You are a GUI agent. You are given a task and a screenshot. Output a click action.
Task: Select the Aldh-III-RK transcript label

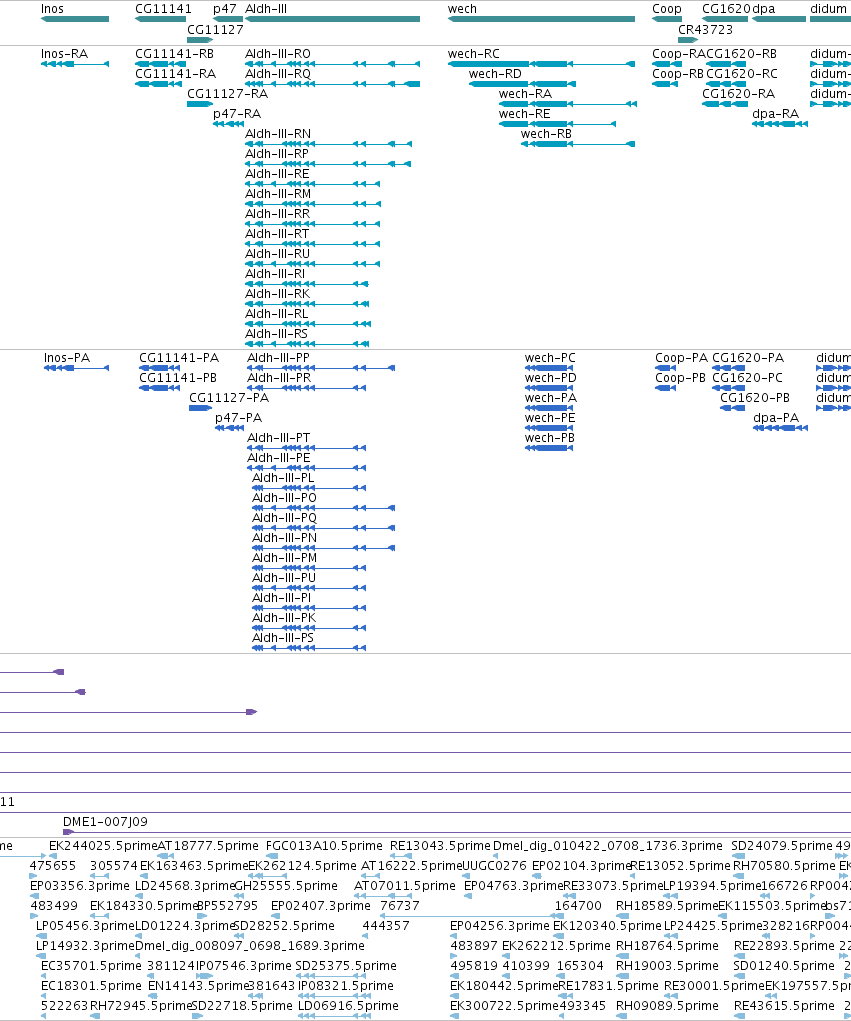[277, 294]
